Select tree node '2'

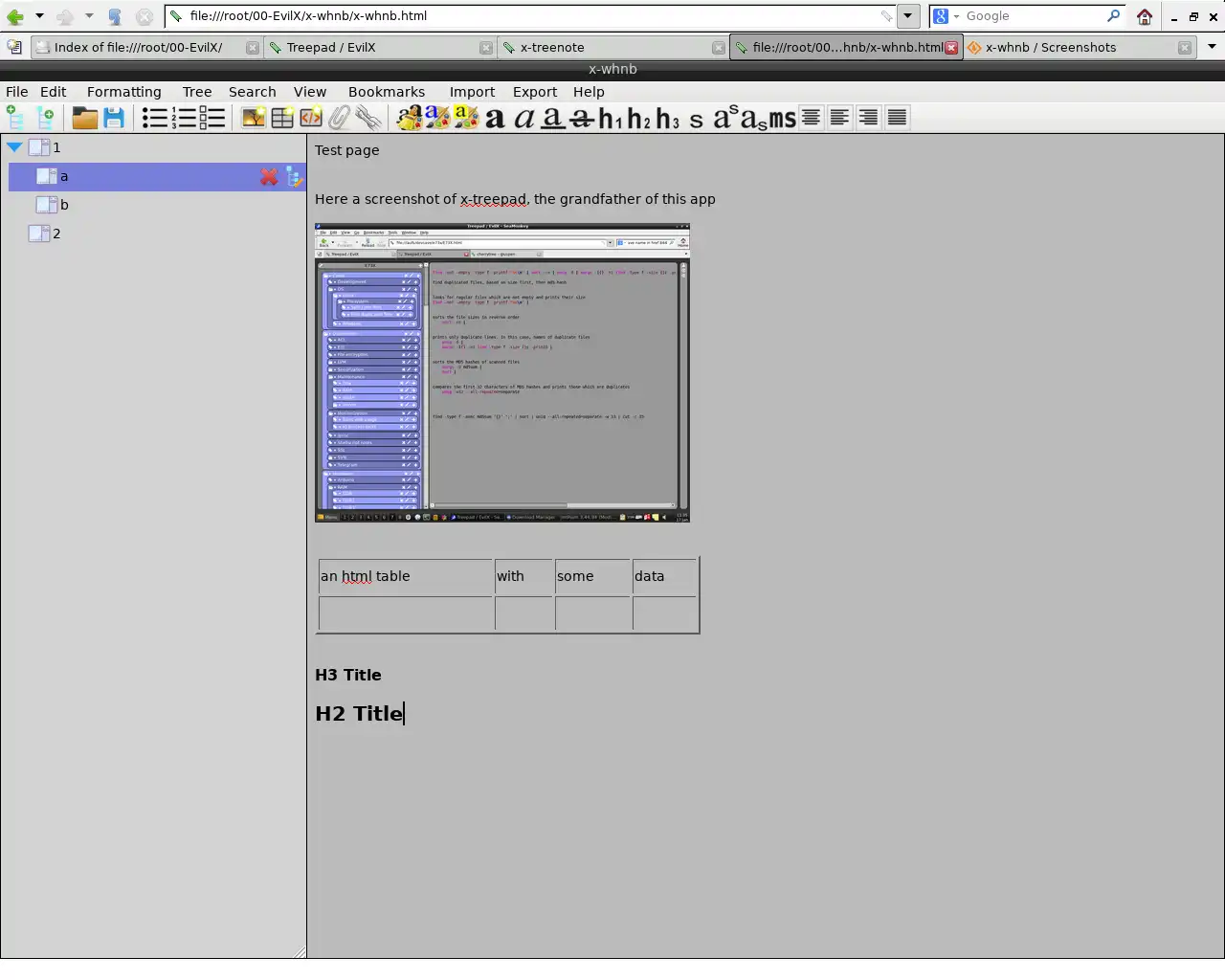click(x=56, y=234)
